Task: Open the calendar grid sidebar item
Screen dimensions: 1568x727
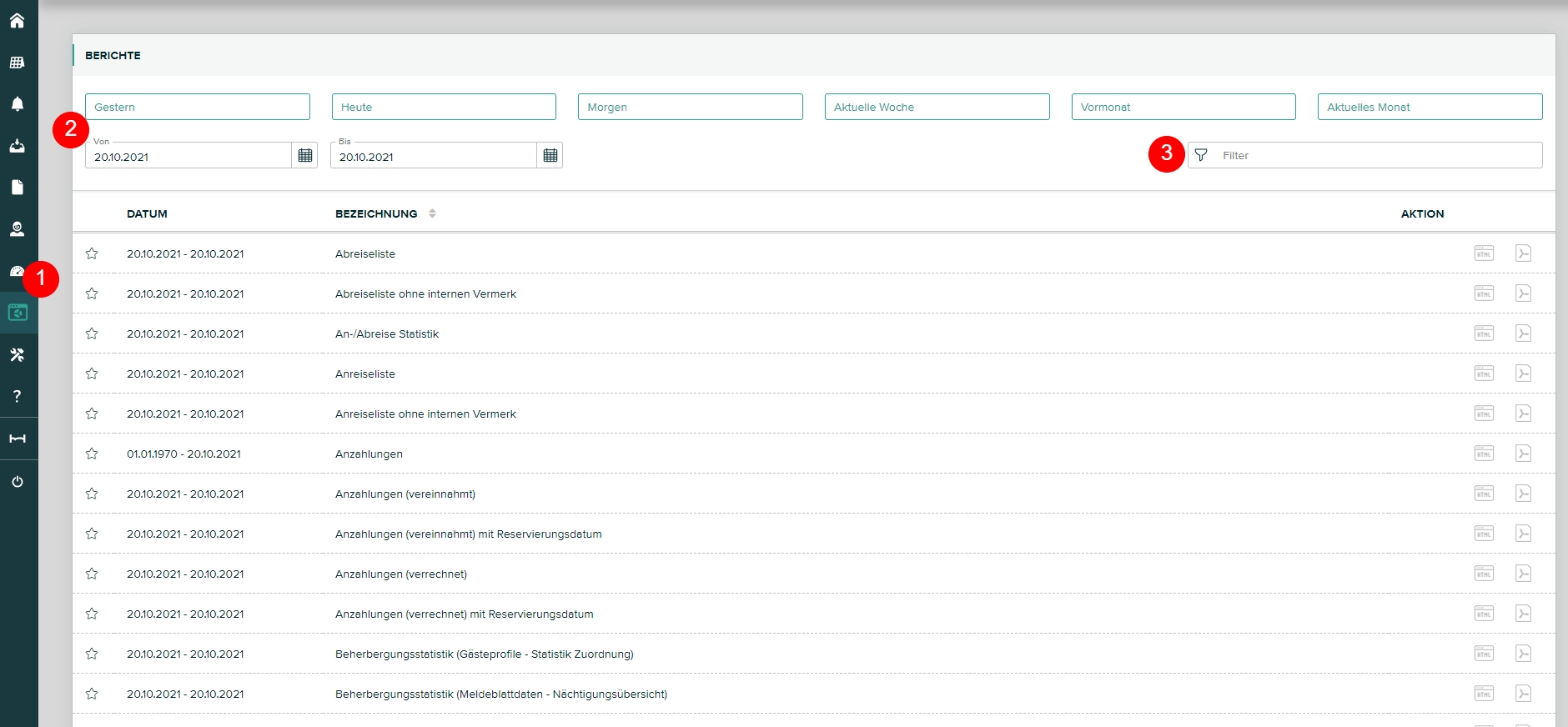Action: tap(17, 63)
